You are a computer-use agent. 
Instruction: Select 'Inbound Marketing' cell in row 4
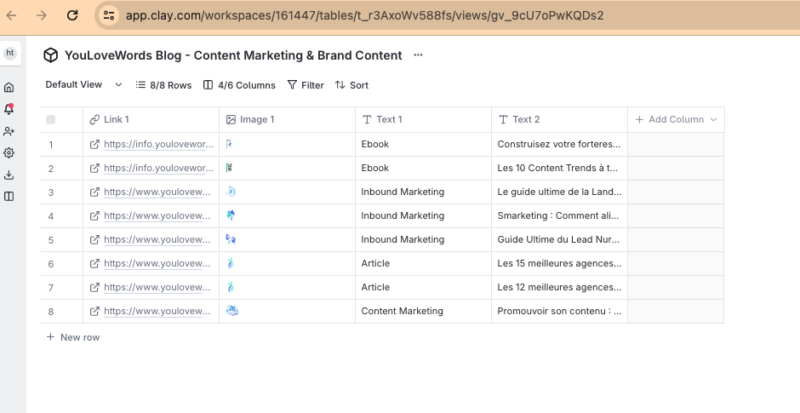(423, 216)
